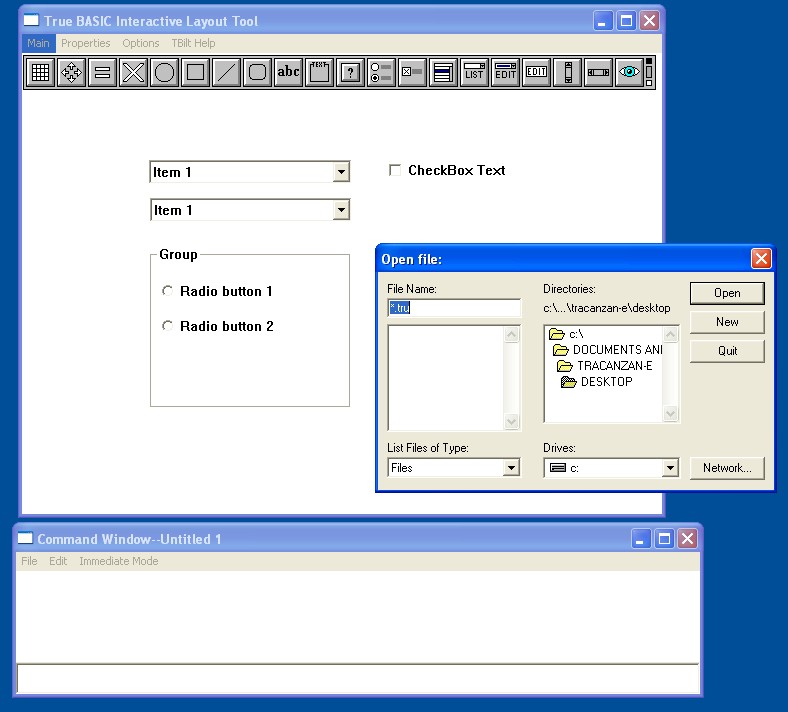Click the Layout Tool window title icon
The height and width of the screenshot is (712, 788).
[x=32, y=21]
